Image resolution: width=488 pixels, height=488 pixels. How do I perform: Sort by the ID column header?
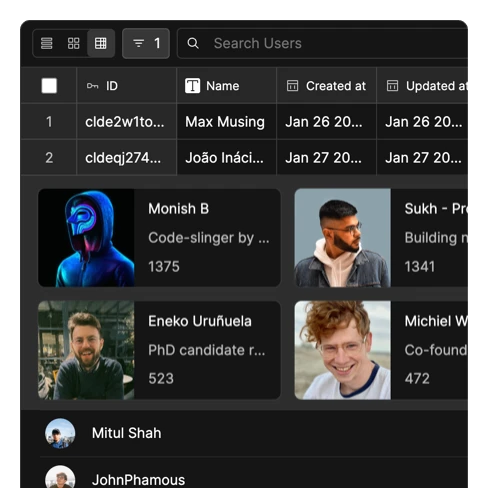click(127, 86)
